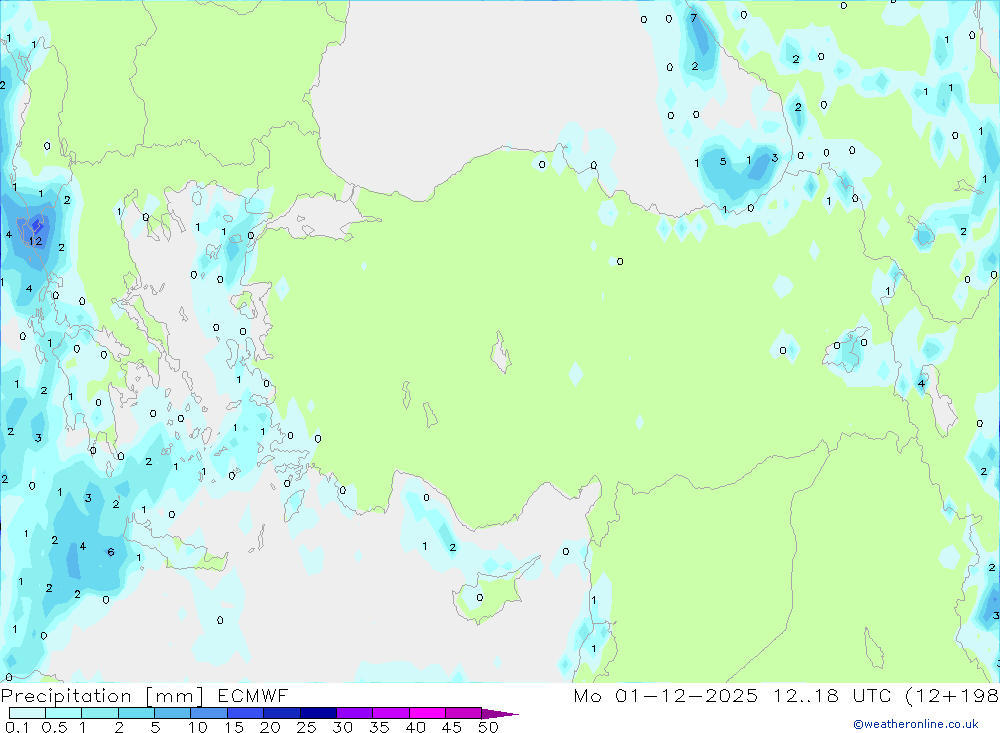
Task: Click the legend label '45'
Action: click(452, 727)
